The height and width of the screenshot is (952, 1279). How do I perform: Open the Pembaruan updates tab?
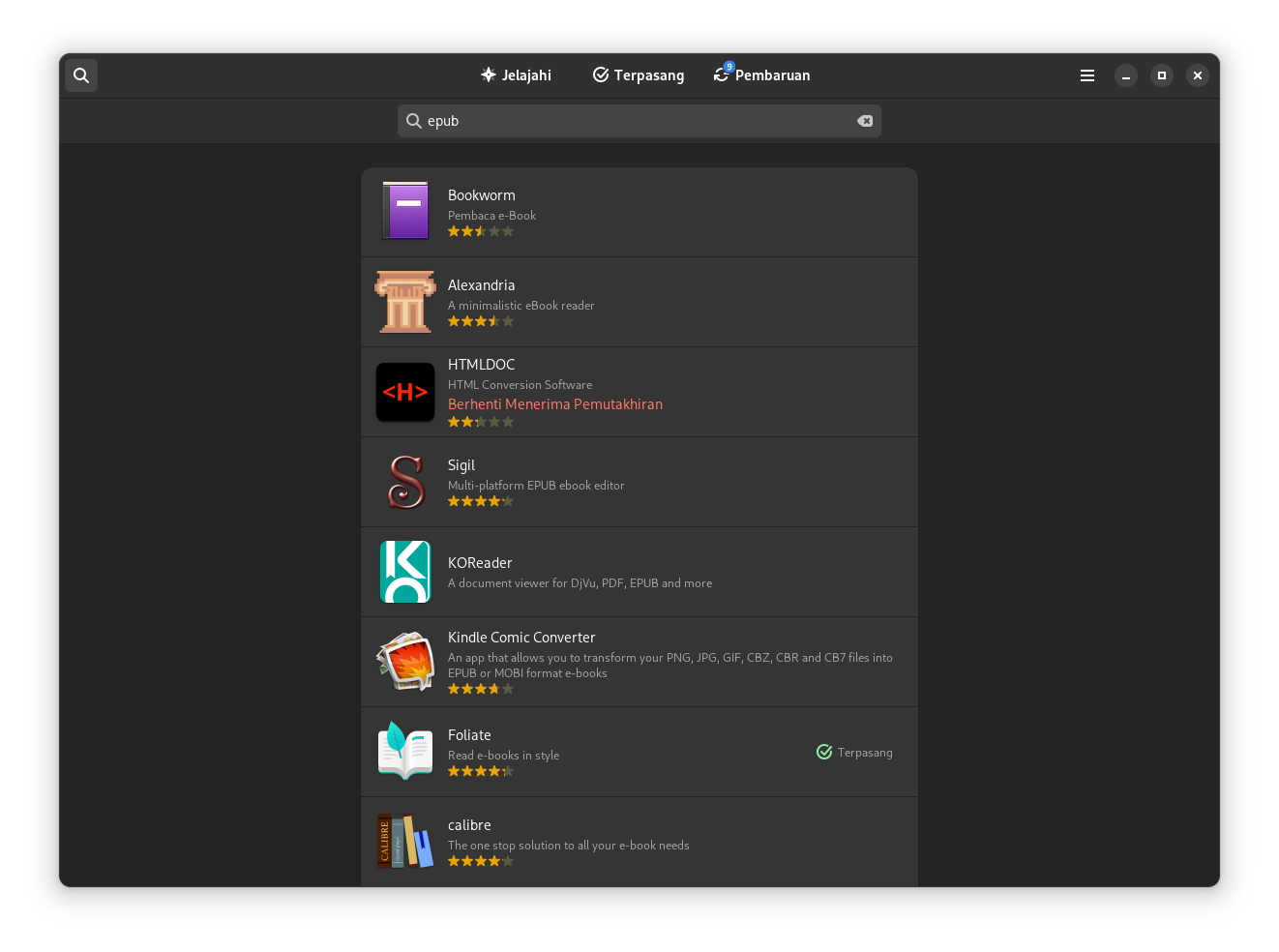[x=762, y=75]
